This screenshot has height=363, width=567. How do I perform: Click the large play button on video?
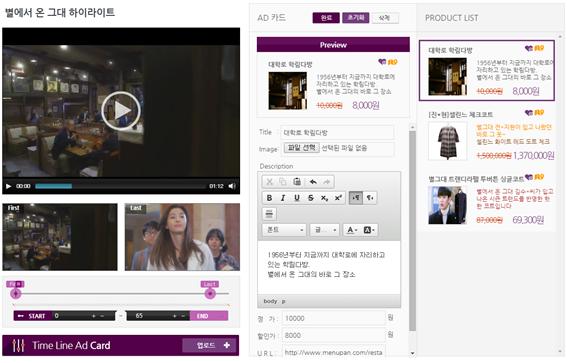121,111
